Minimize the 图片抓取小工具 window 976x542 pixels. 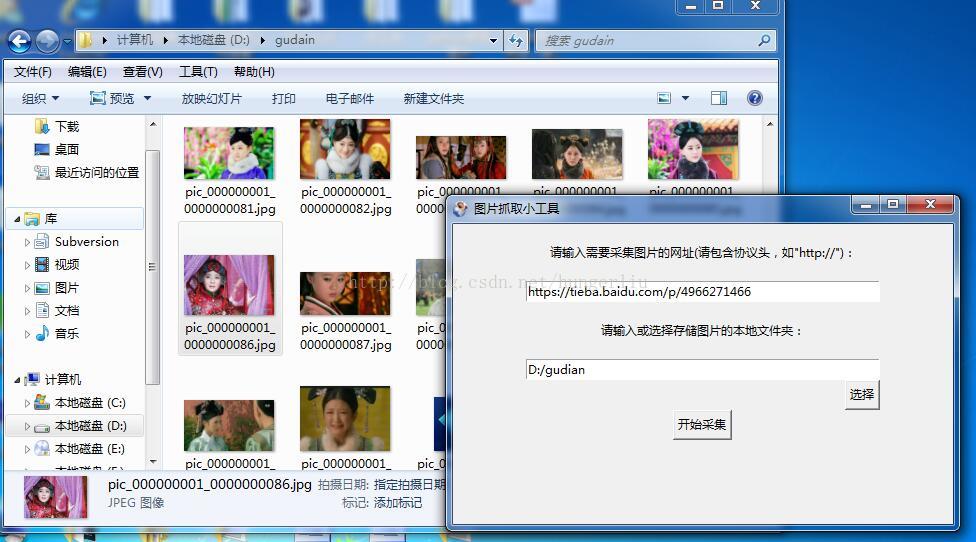(865, 205)
